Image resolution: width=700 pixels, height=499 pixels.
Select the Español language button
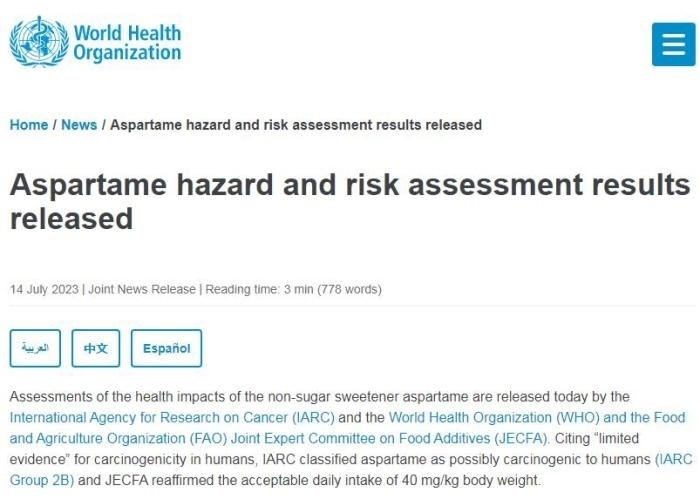166,348
